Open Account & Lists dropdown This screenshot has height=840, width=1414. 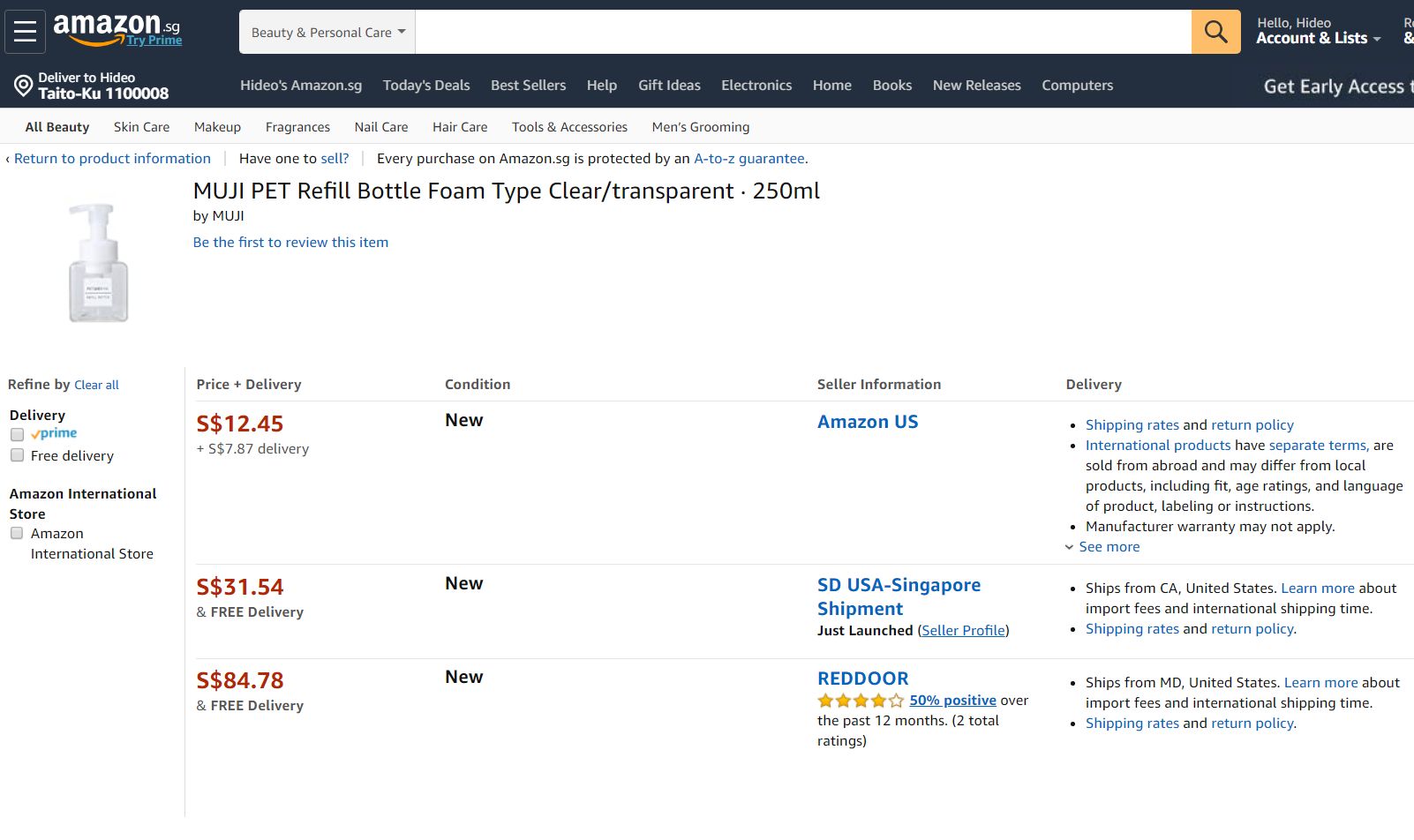point(1318,31)
